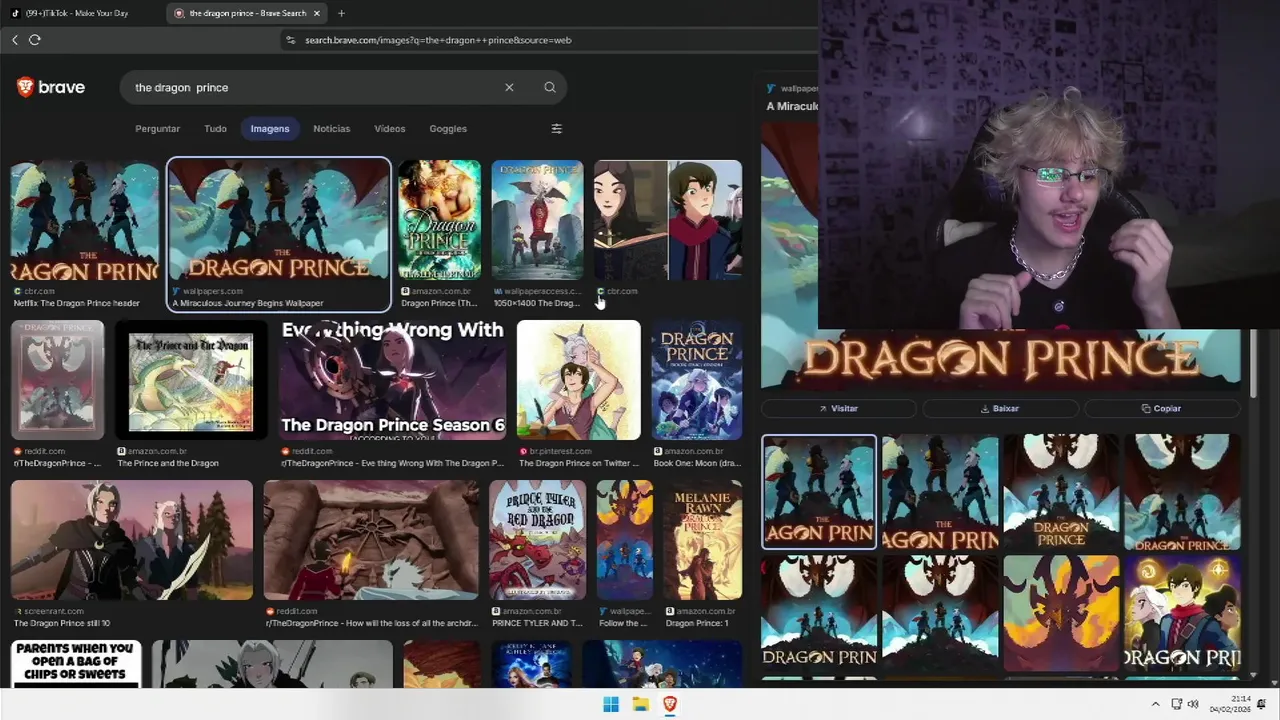The height and width of the screenshot is (720, 1280).
Task: Open The Dragon Prince still 10 image
Action: [x=132, y=540]
